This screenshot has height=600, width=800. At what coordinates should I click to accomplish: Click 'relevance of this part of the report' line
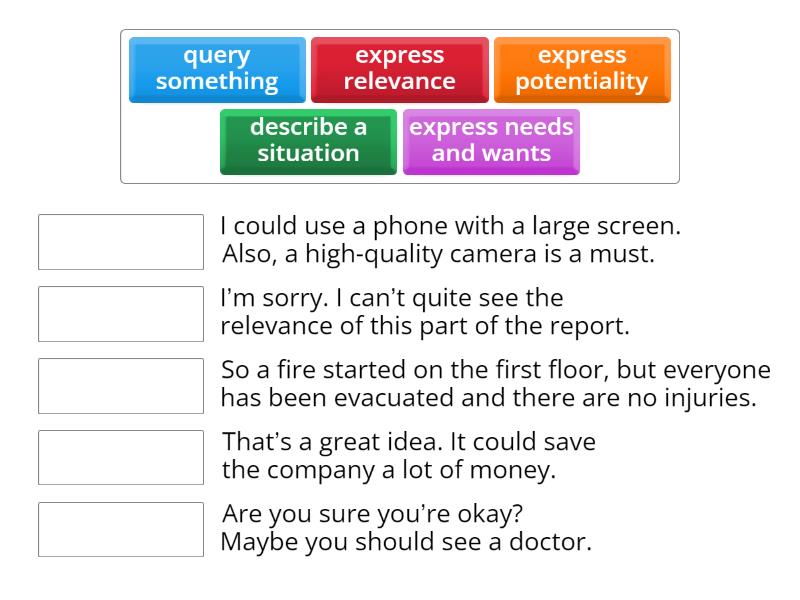(x=425, y=327)
